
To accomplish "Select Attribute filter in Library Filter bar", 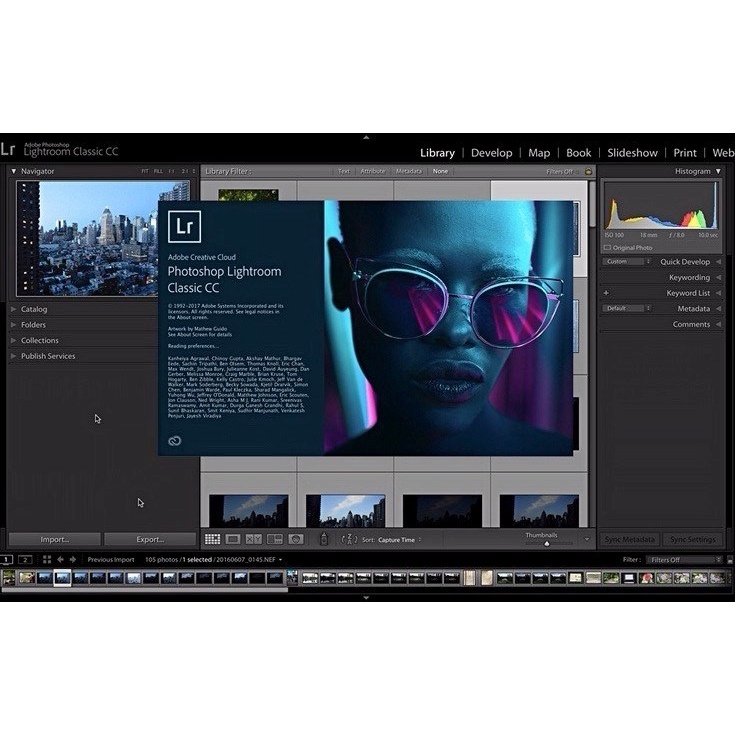I will [x=373, y=172].
